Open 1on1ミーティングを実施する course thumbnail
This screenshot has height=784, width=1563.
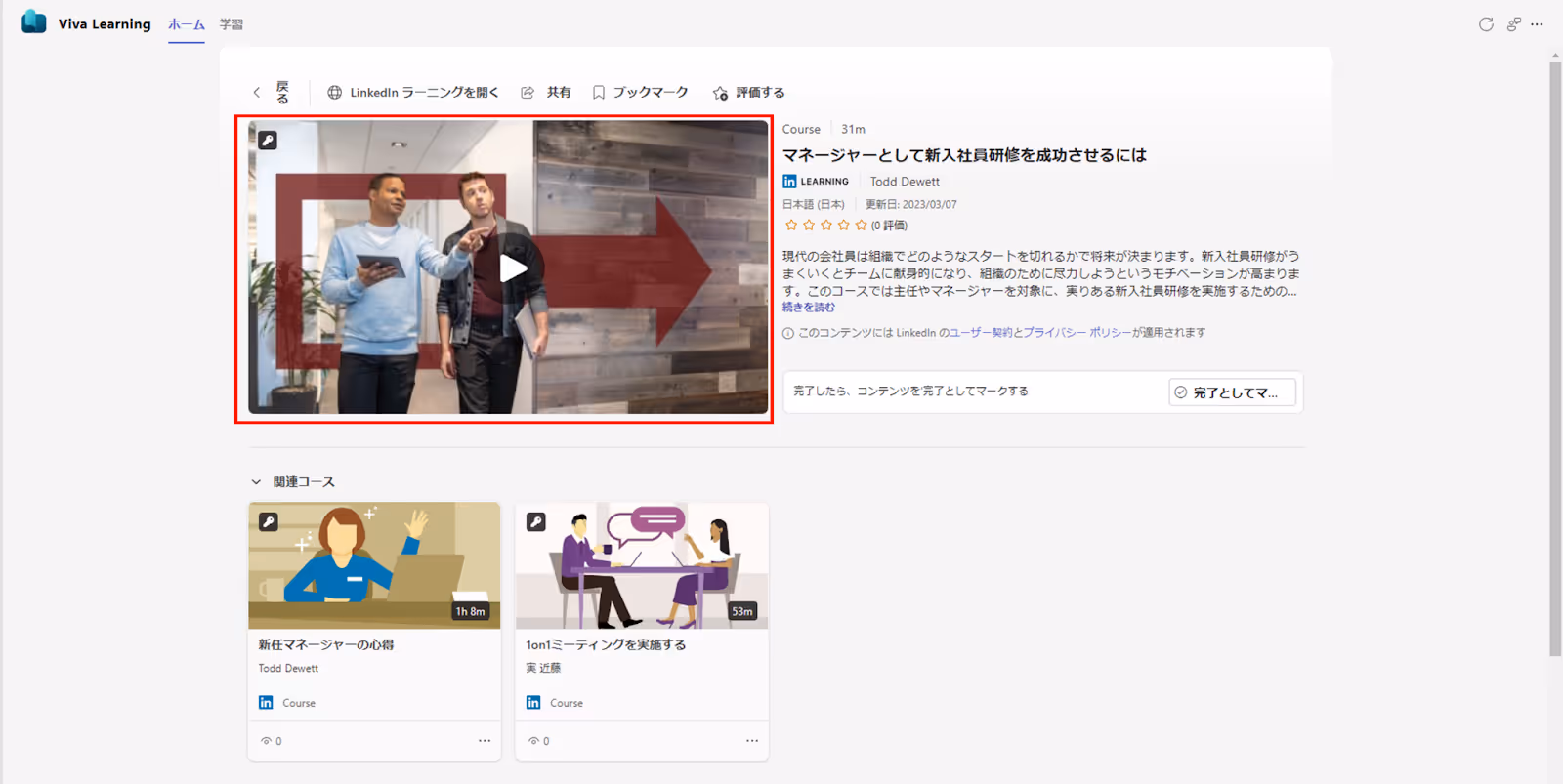(x=642, y=565)
